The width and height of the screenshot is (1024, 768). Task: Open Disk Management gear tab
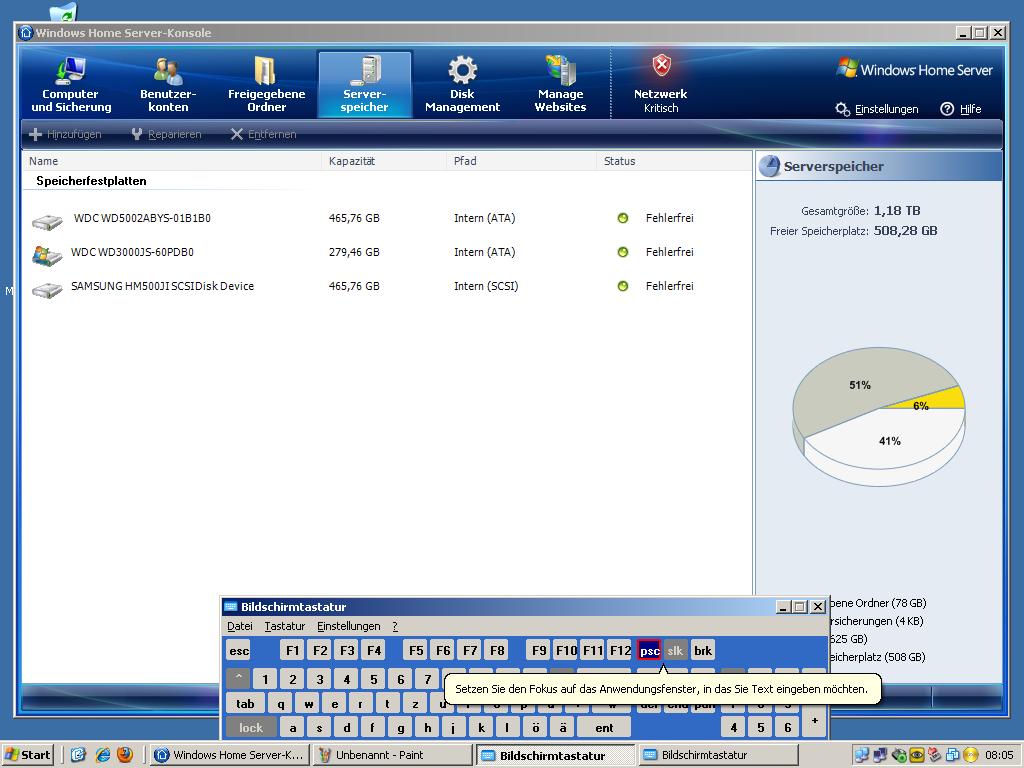(462, 85)
